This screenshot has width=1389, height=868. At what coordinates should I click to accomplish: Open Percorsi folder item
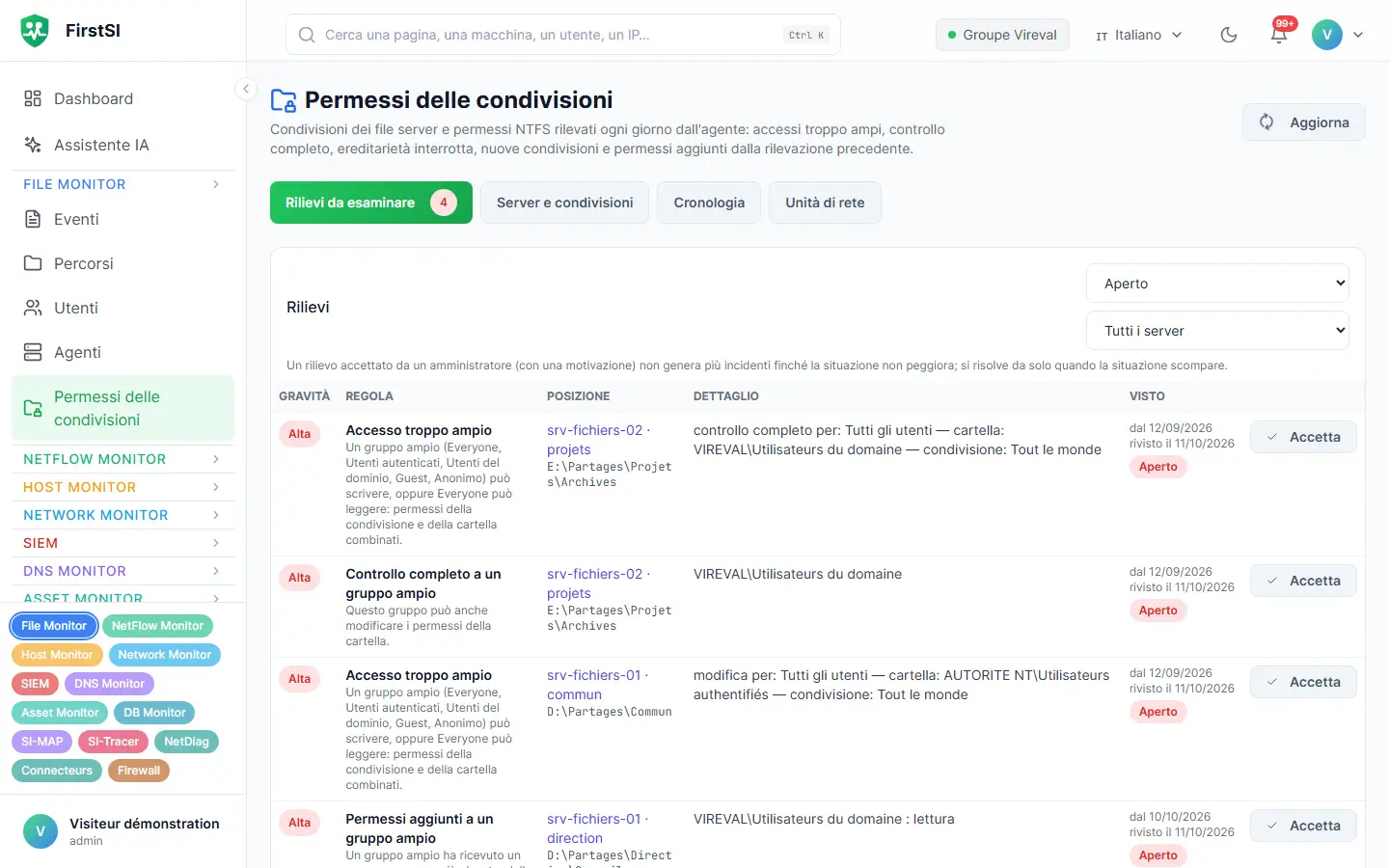tap(123, 263)
